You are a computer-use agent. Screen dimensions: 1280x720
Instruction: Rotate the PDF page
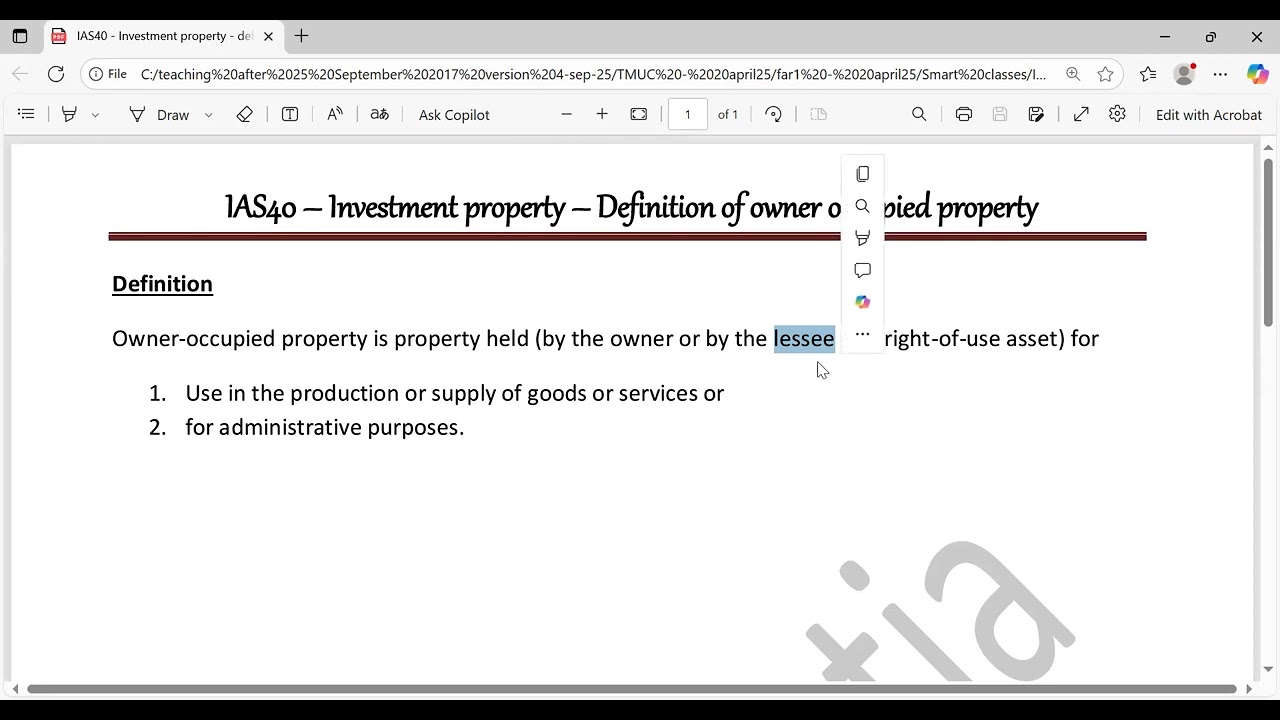point(773,114)
